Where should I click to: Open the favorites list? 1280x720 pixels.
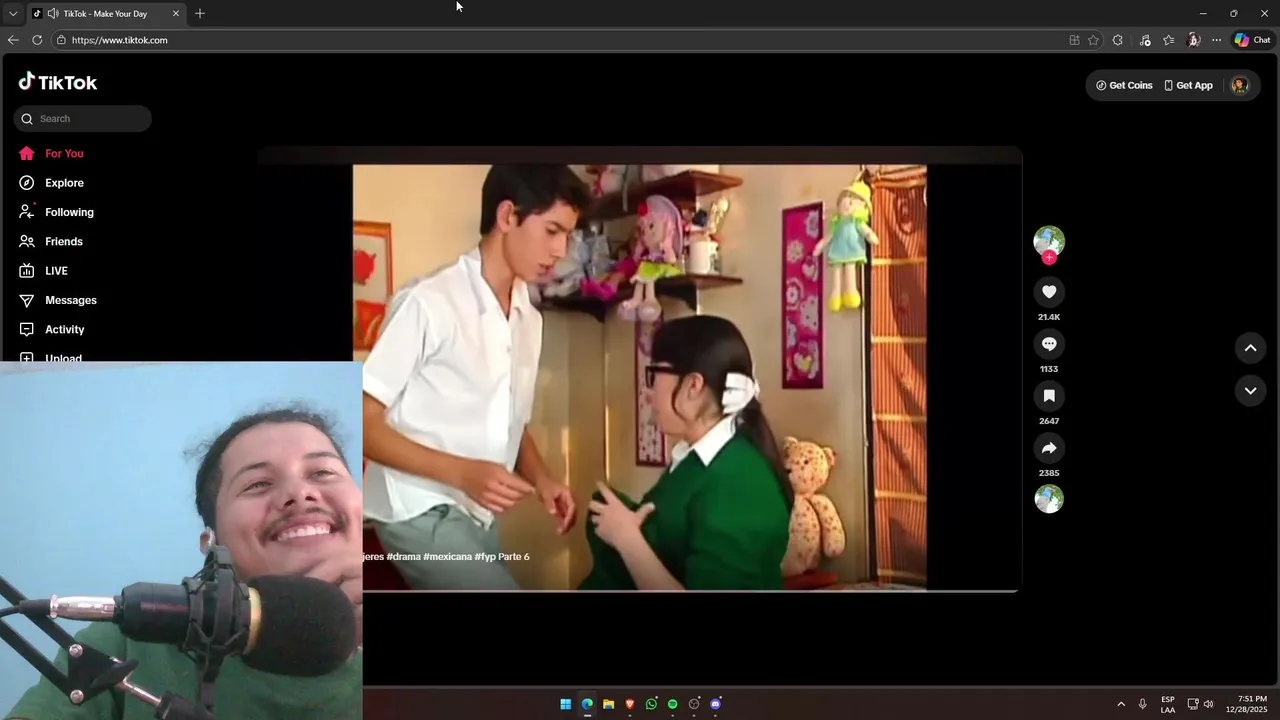click(x=1168, y=40)
